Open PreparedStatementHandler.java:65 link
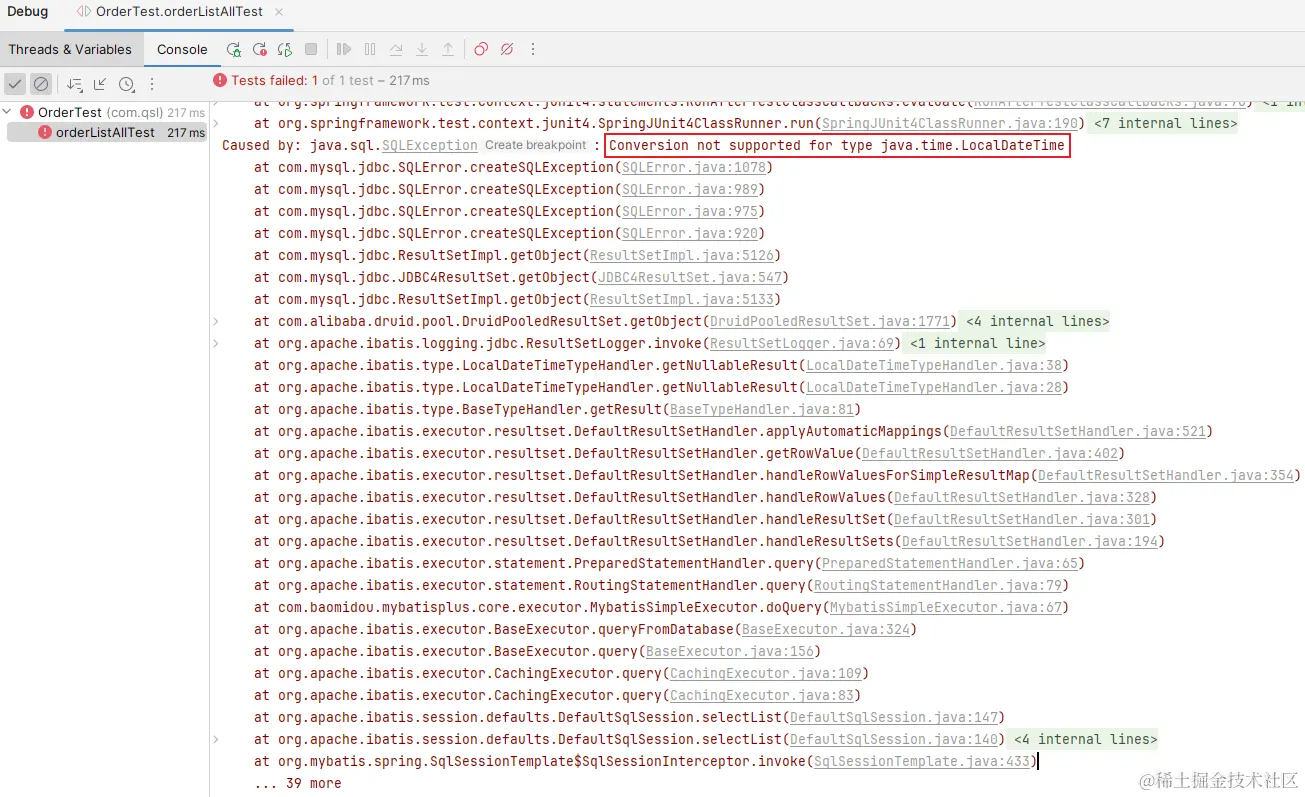Viewport: 1305px width, 797px height. pos(949,563)
